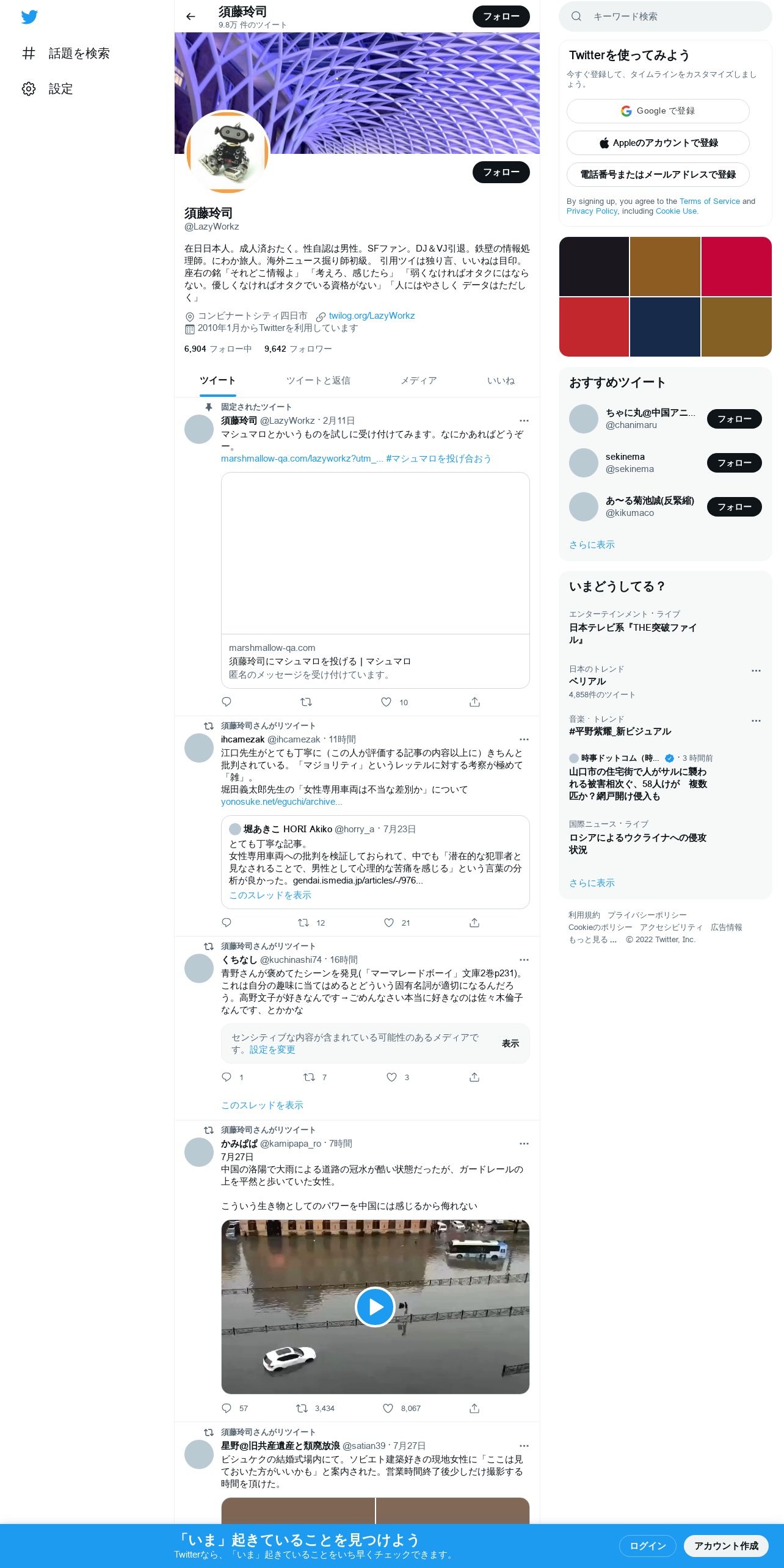Sign up with Apple account button
The image size is (784, 1568).
coord(658,143)
